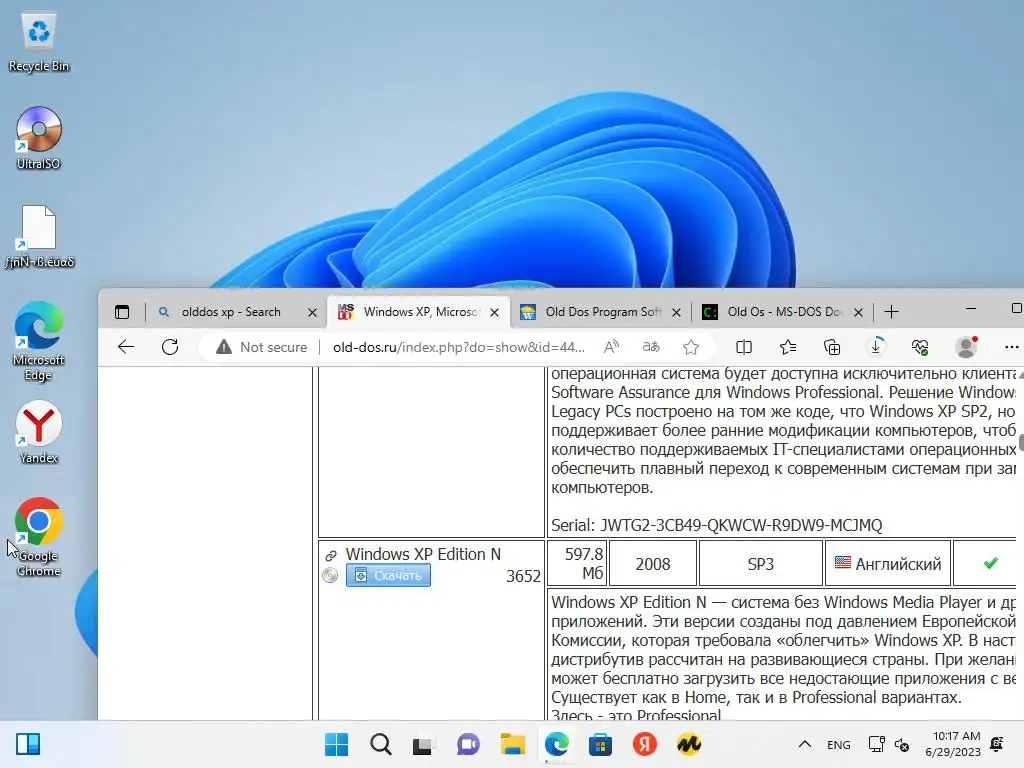Switch the ENG input language
This screenshot has width=1024, height=768.
(839, 744)
